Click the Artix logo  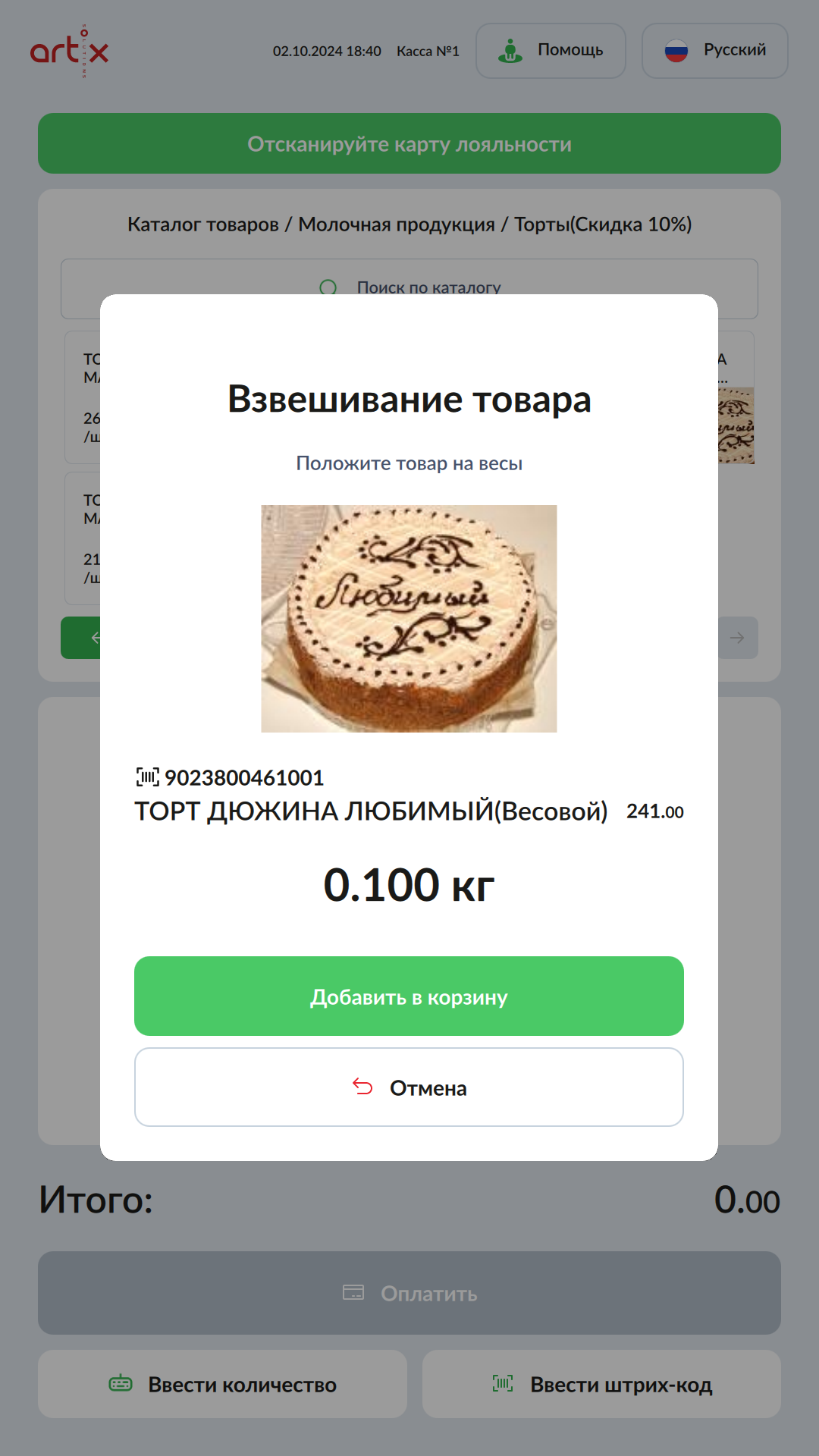pos(70,51)
